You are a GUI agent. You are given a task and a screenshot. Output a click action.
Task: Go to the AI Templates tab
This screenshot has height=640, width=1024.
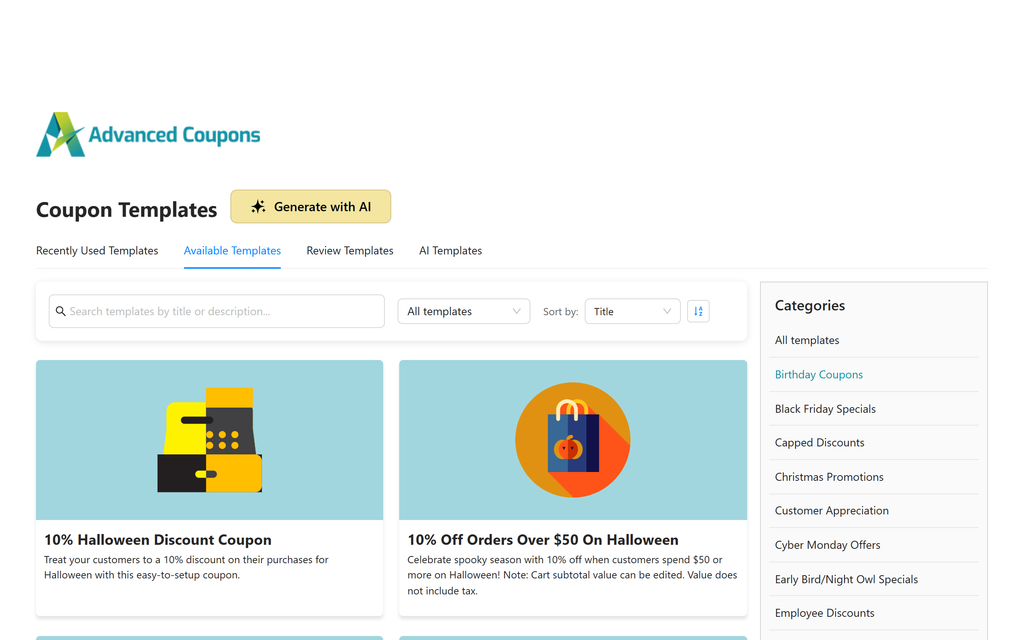(451, 251)
